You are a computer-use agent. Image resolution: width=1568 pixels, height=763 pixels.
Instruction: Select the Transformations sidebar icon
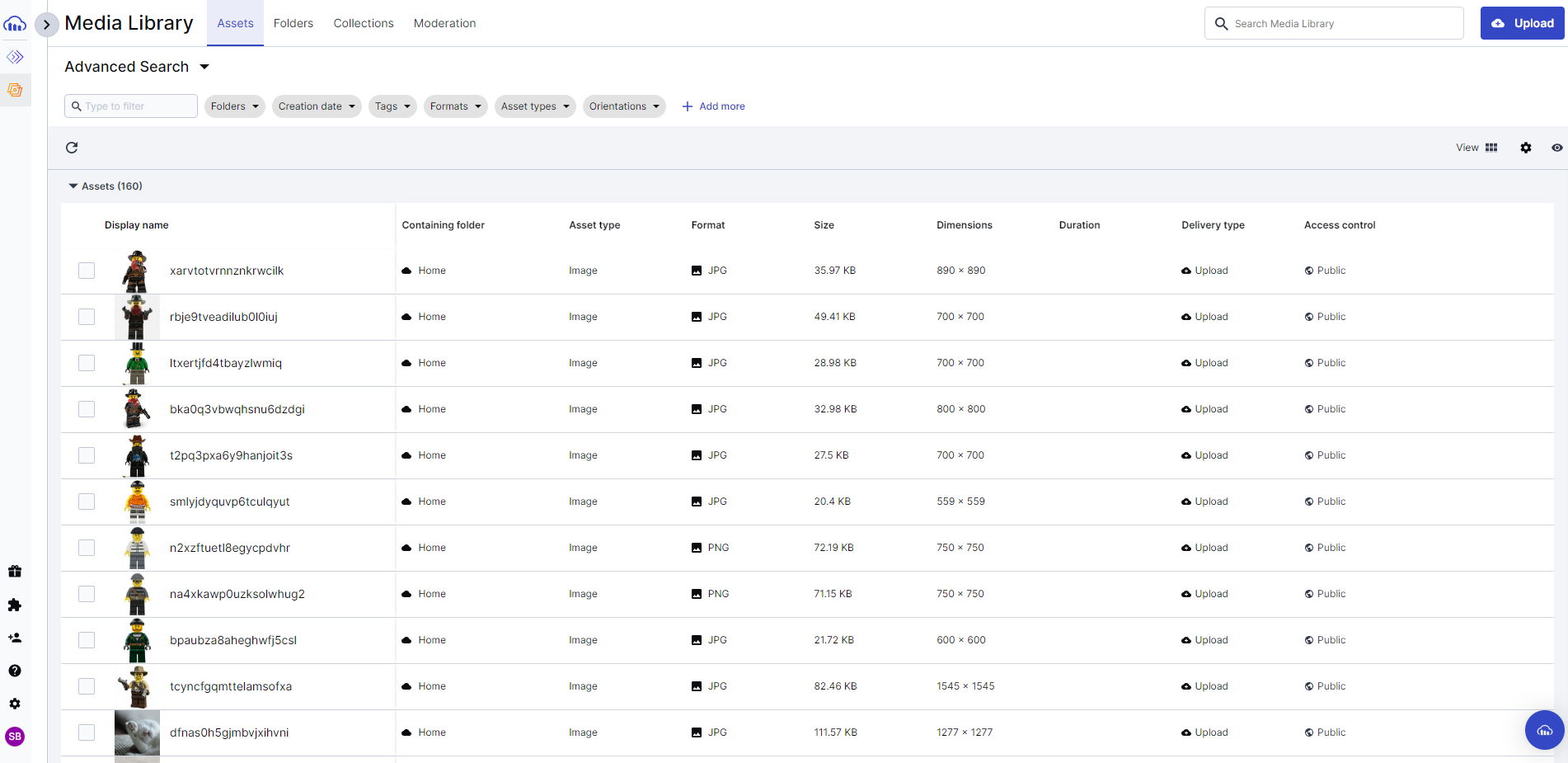[15, 57]
